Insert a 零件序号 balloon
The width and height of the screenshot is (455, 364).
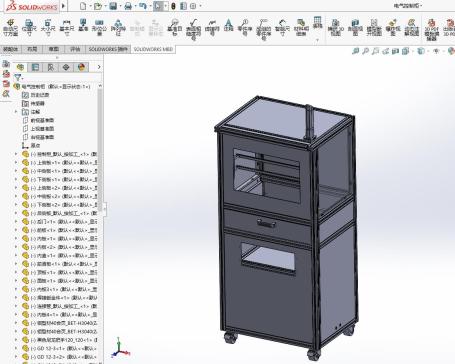pos(245,28)
